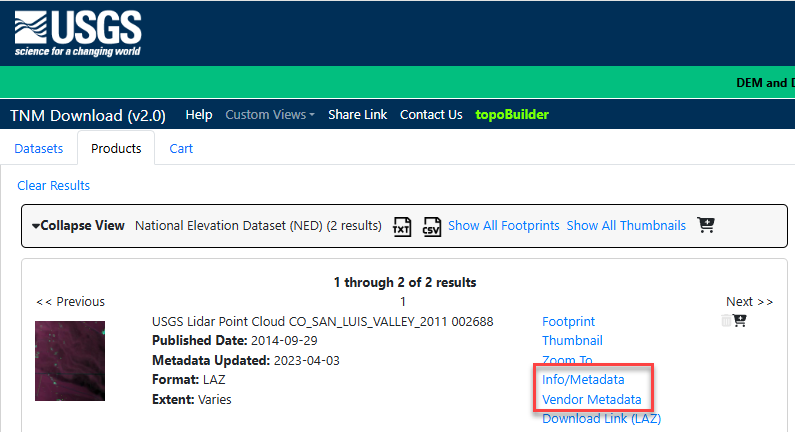Export results as TXT file icon

click(x=402, y=227)
